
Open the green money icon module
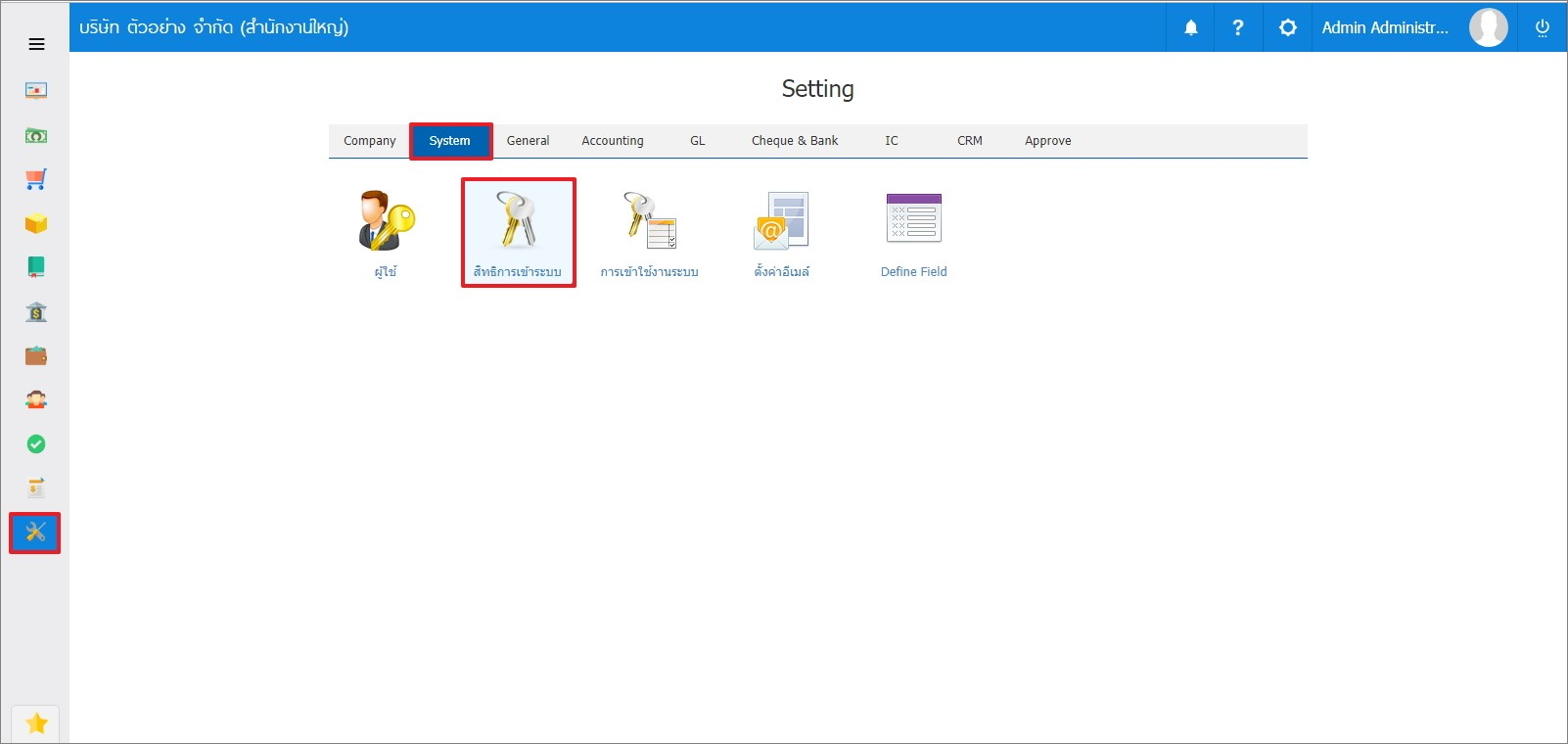coord(36,135)
